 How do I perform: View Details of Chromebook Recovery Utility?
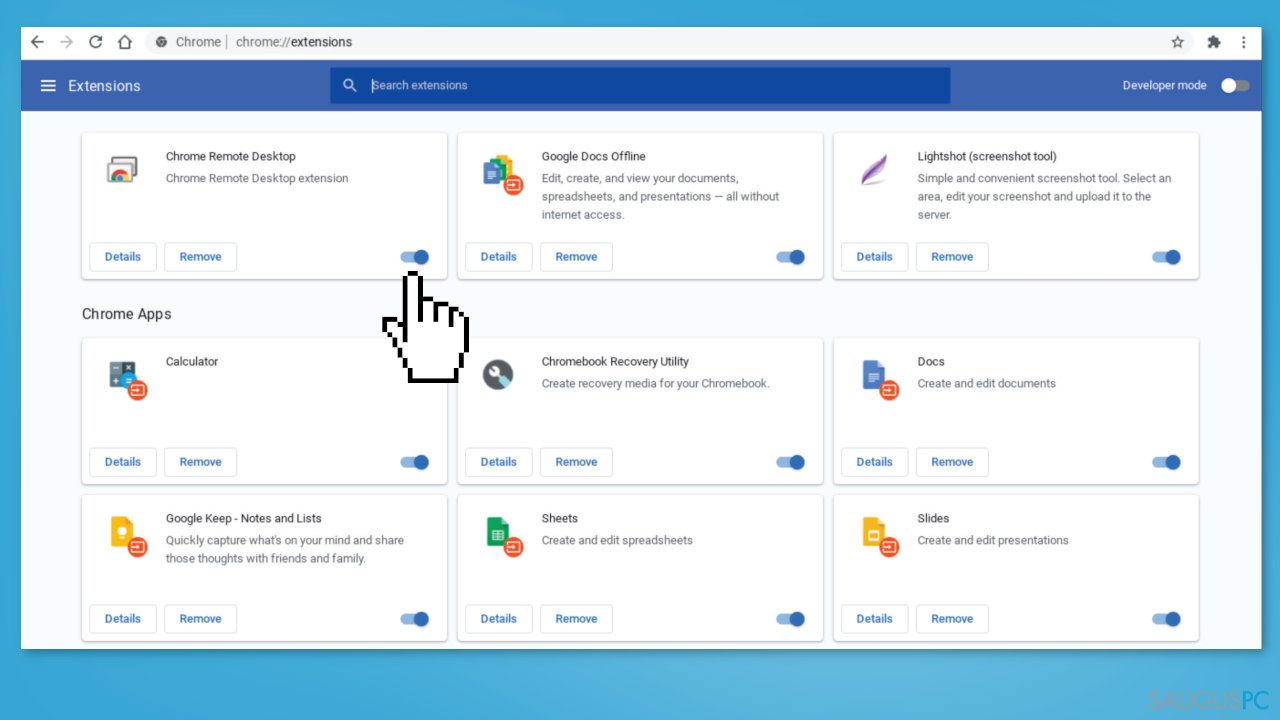[x=499, y=462]
